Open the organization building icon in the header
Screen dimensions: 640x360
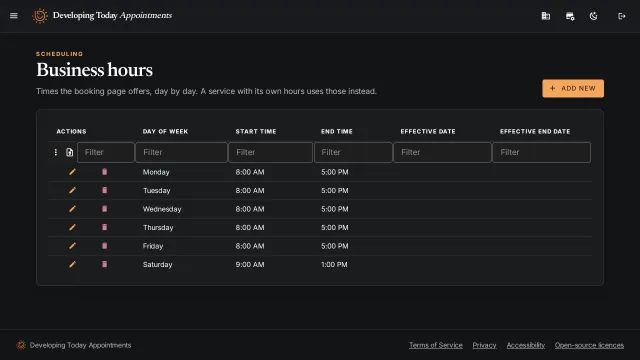coord(546,16)
